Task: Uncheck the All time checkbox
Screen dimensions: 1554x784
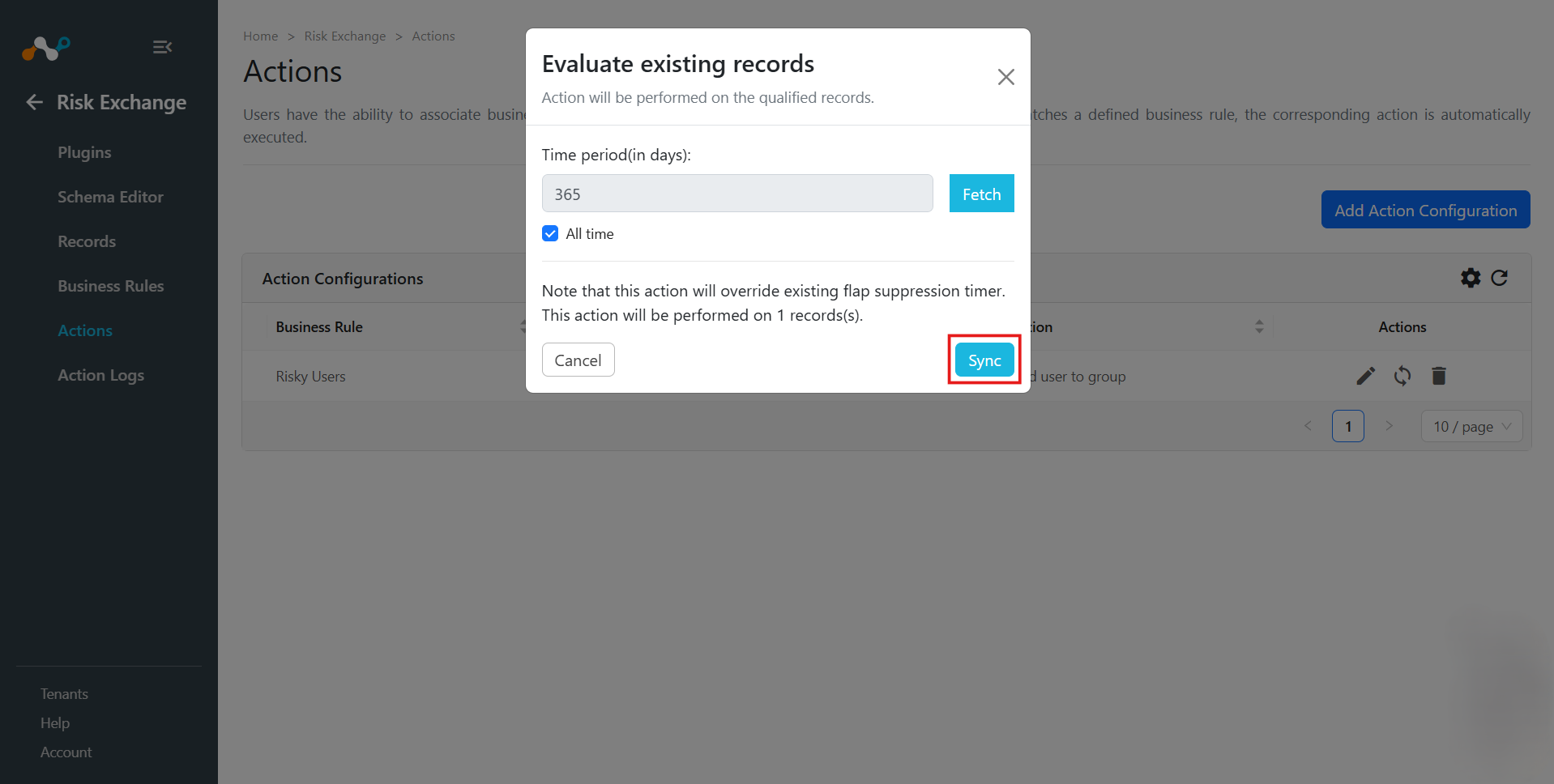Action: coord(550,233)
